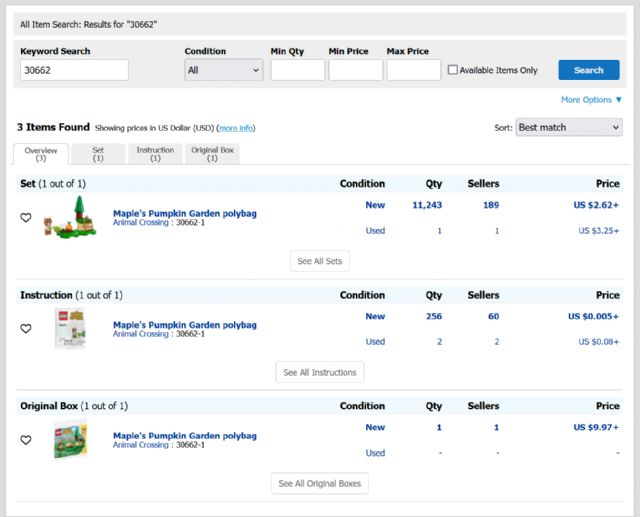The width and height of the screenshot is (640, 517).
Task: Click the heart icon in the Original Box row
Action: [26, 440]
